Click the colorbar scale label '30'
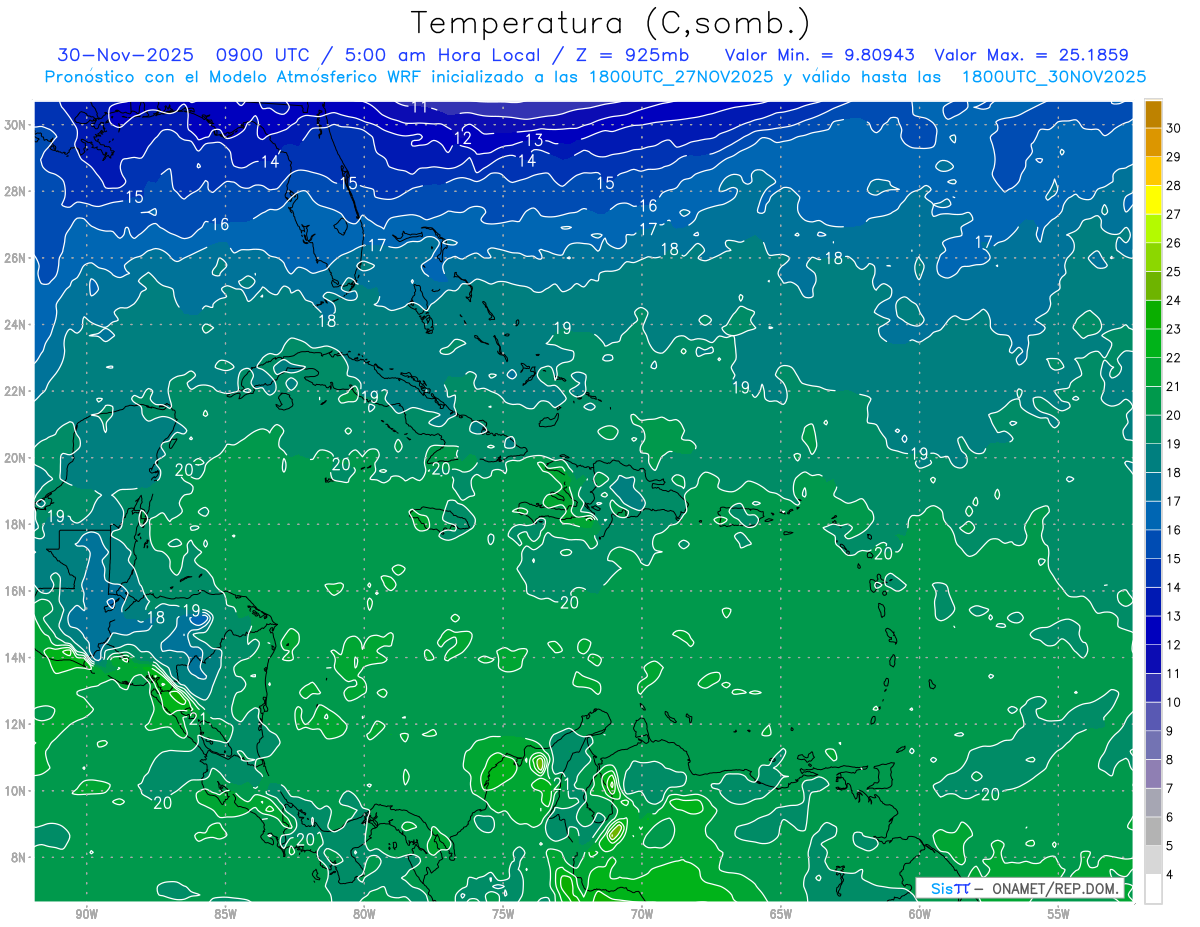The height and width of the screenshot is (927, 1200). tap(1173, 127)
